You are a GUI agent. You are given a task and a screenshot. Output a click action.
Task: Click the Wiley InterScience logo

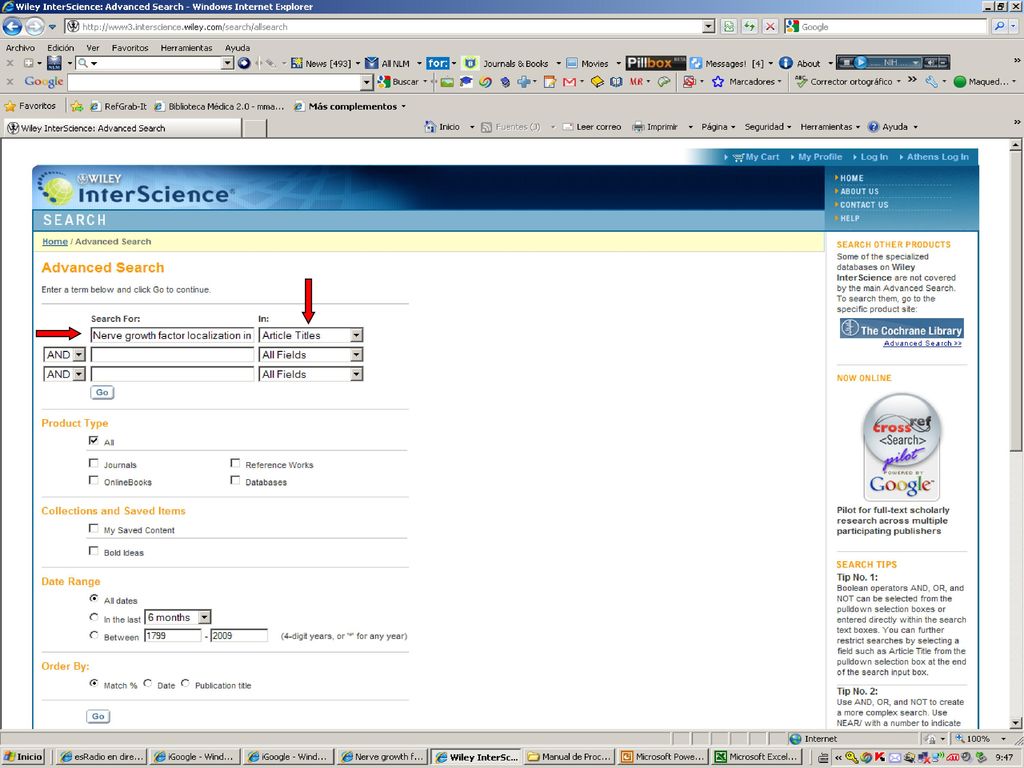tap(134, 188)
